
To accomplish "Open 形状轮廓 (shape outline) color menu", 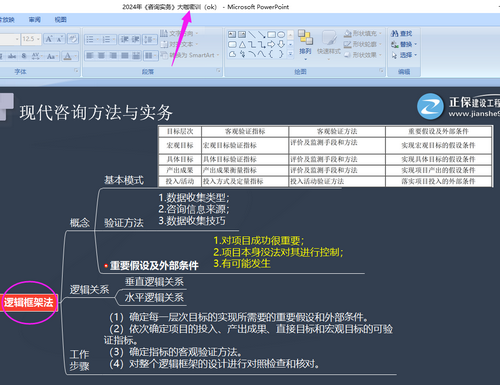I will click(x=363, y=44).
